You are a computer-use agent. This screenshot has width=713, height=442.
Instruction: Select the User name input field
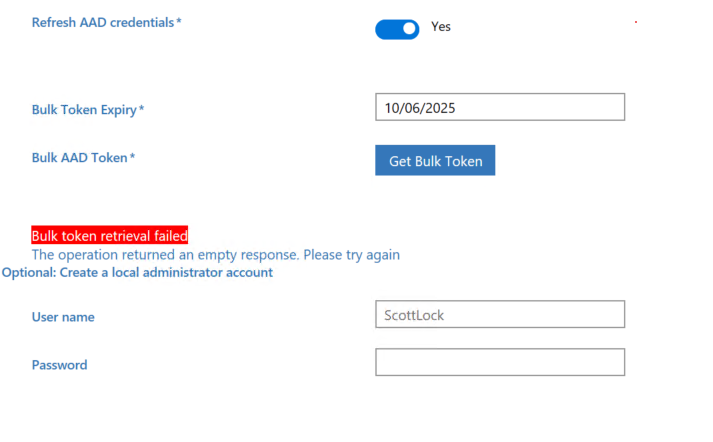500,314
